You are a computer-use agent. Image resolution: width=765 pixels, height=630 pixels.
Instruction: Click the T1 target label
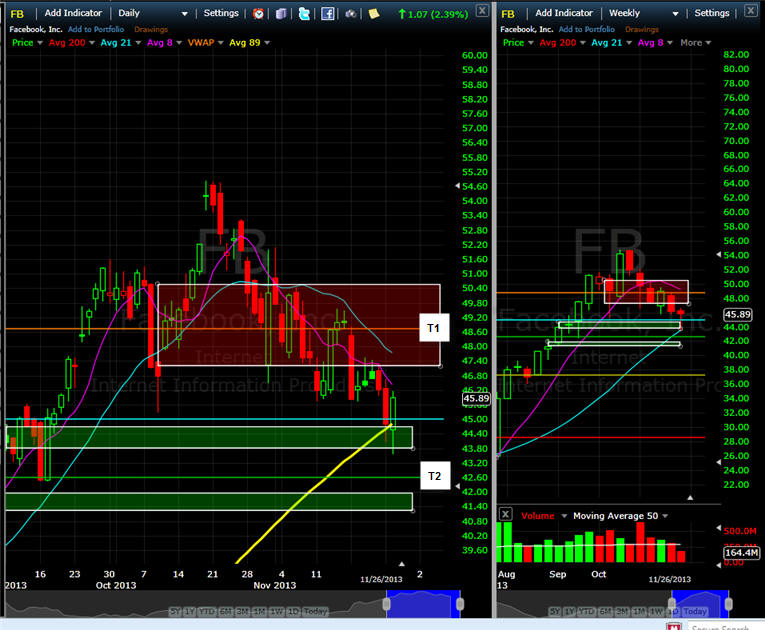[433, 328]
